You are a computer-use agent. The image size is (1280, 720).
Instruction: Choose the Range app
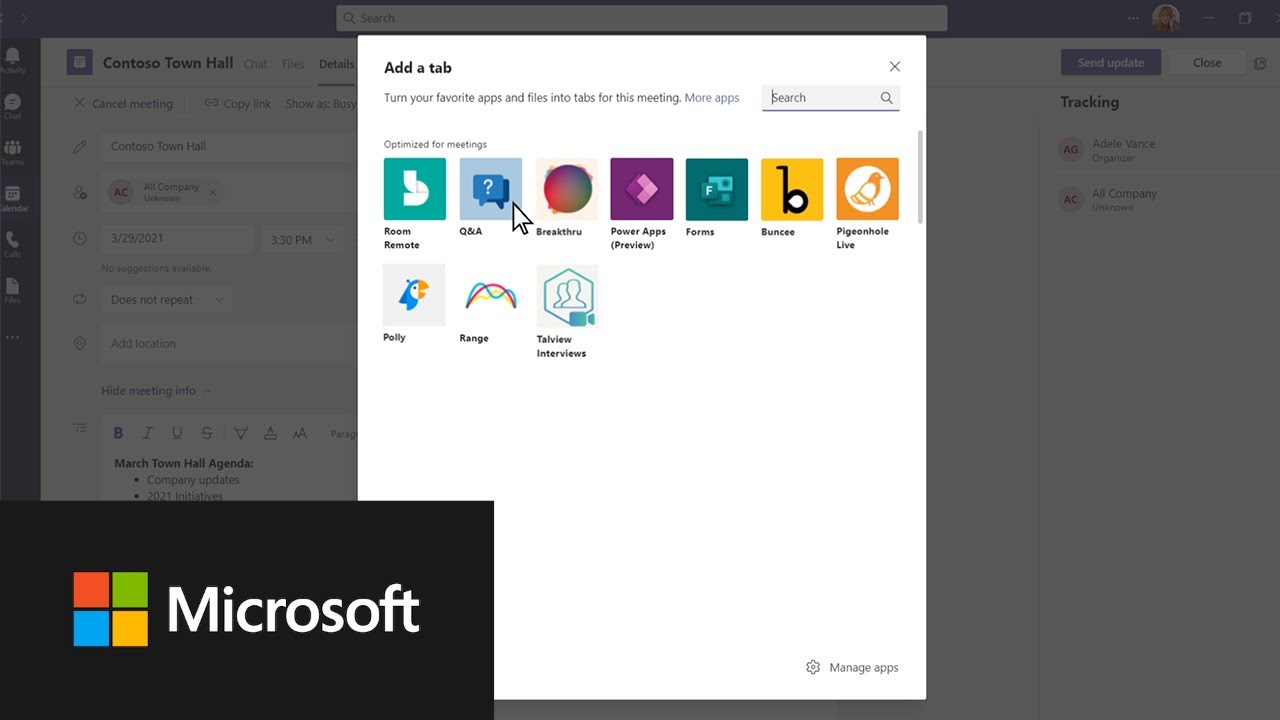click(x=490, y=295)
